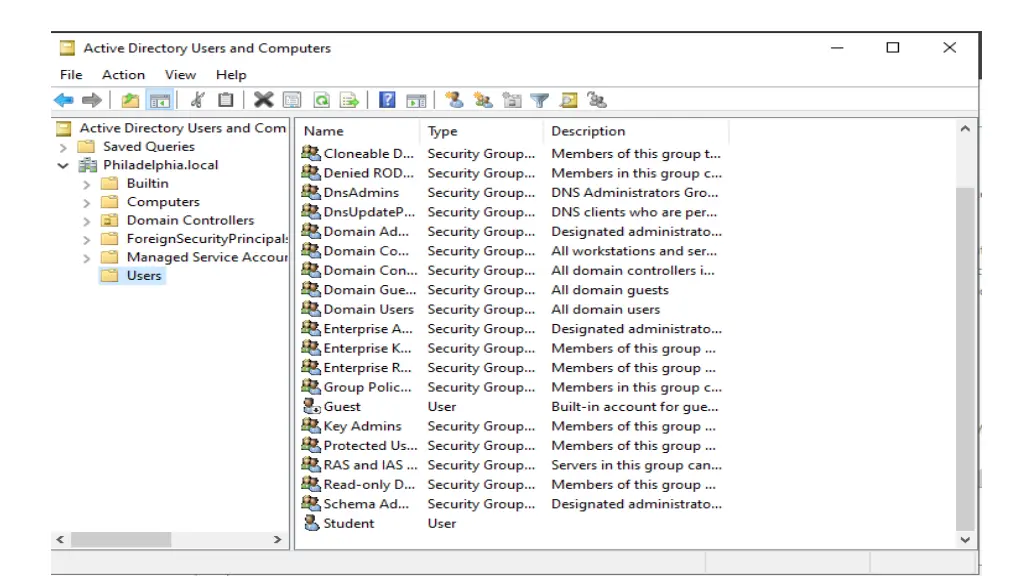Click the DnsAdmins group icon

311,192
